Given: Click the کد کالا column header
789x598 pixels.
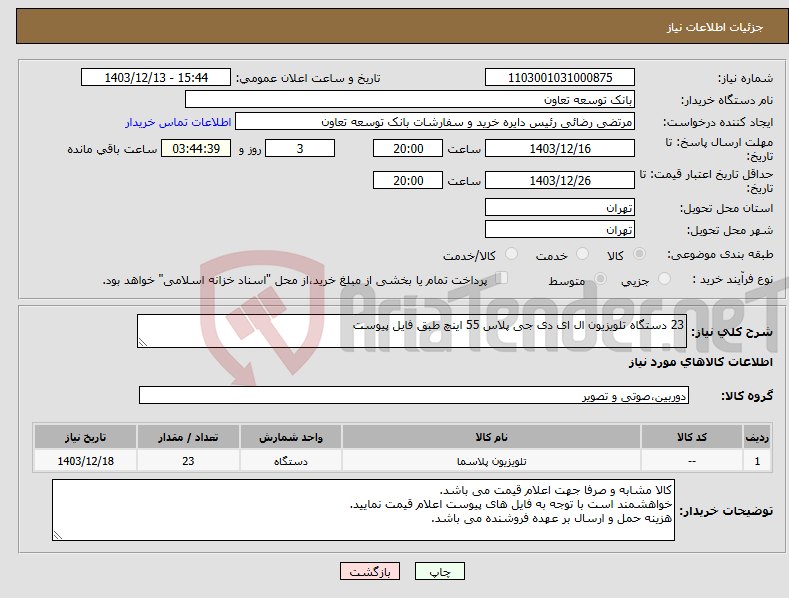Looking at the screenshot, I should 692,437.
